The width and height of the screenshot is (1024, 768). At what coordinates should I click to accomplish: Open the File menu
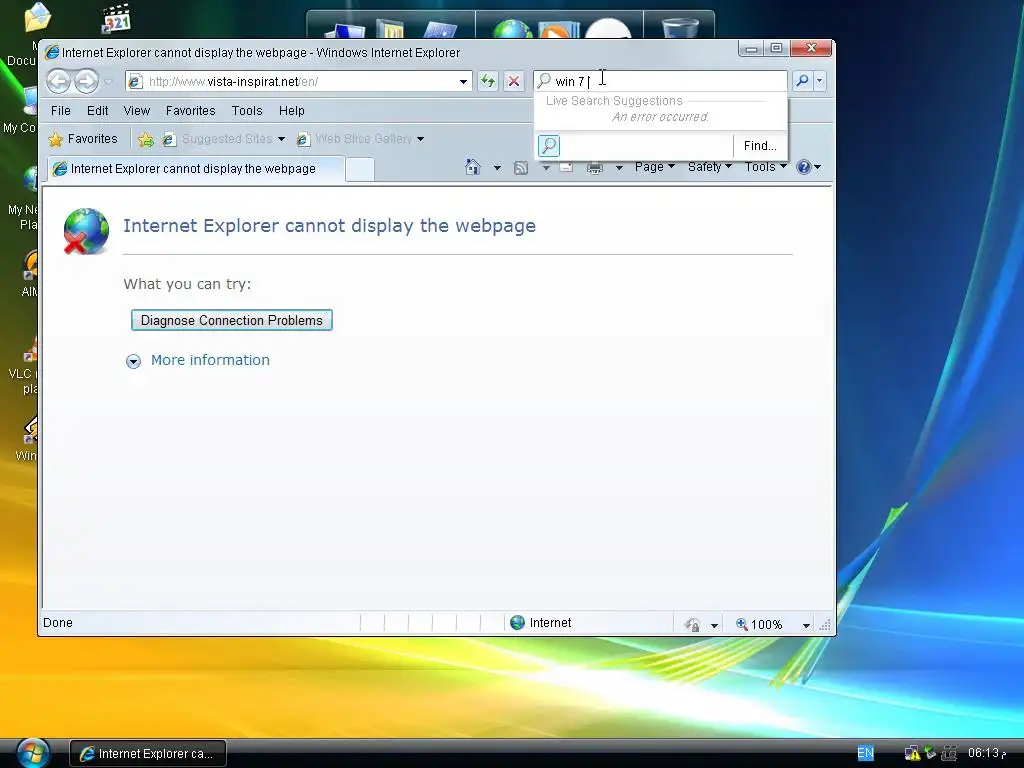[x=61, y=110]
